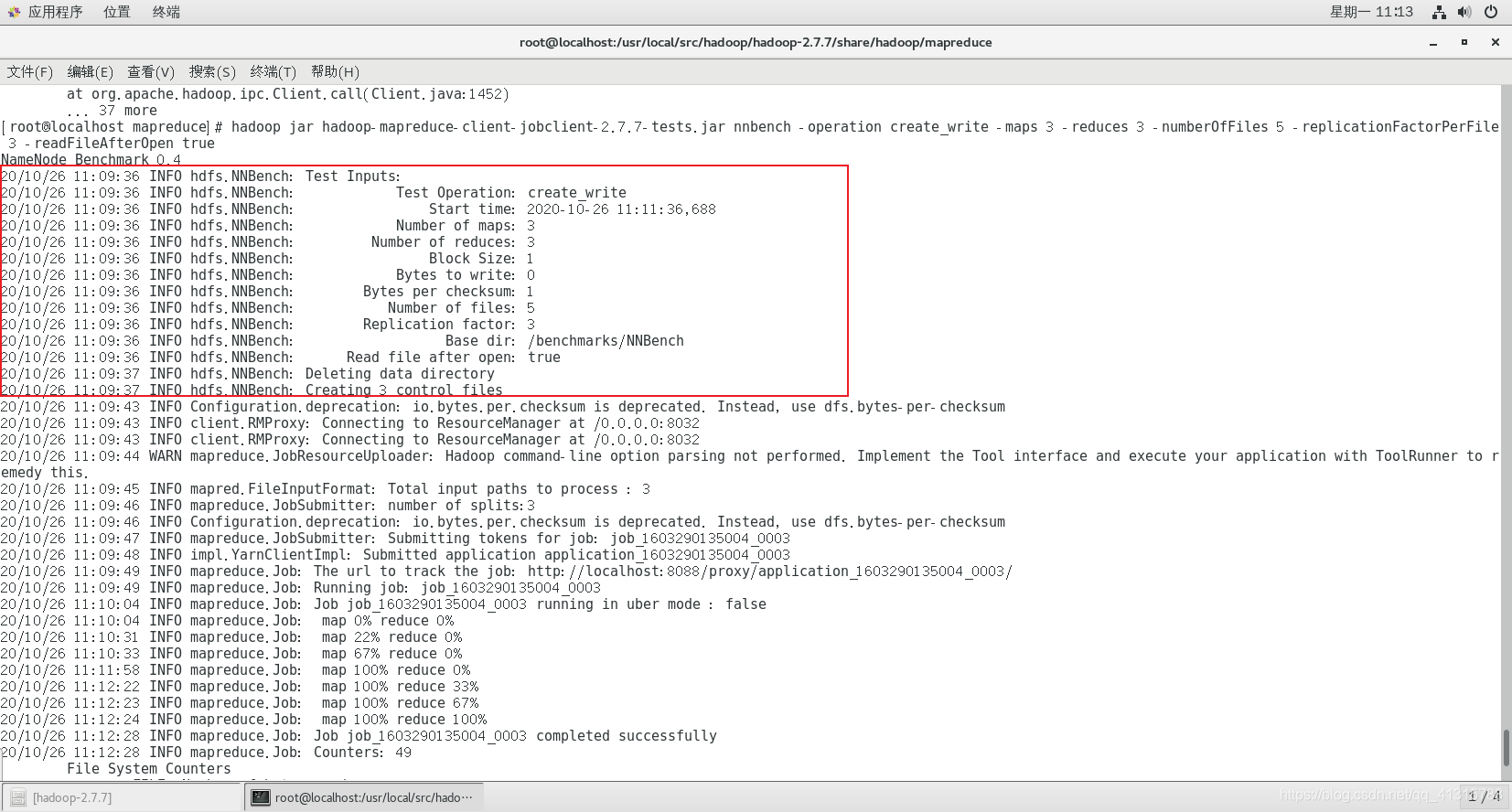Close the terminal window
Image resolution: width=1512 pixels, height=812 pixels.
1496,42
